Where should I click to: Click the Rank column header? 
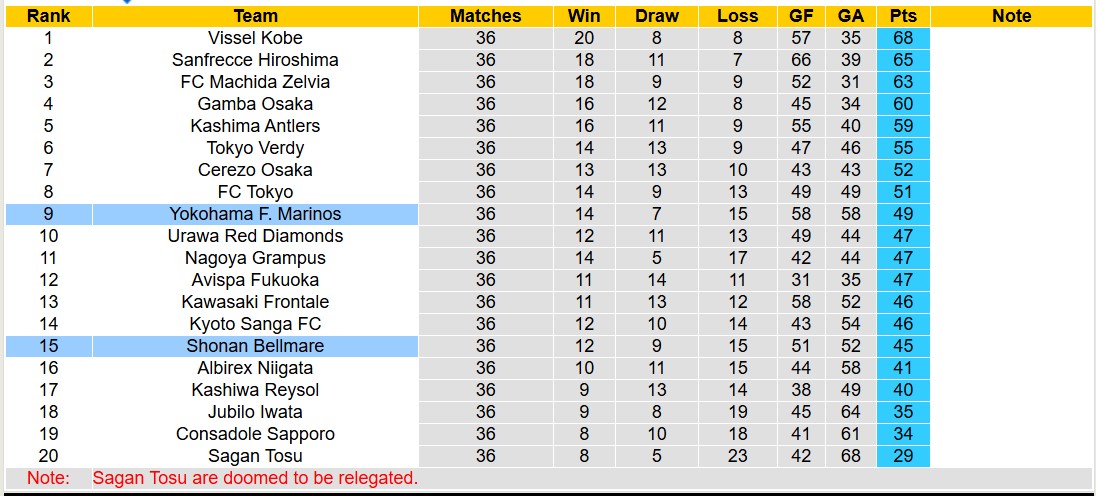coord(48,16)
